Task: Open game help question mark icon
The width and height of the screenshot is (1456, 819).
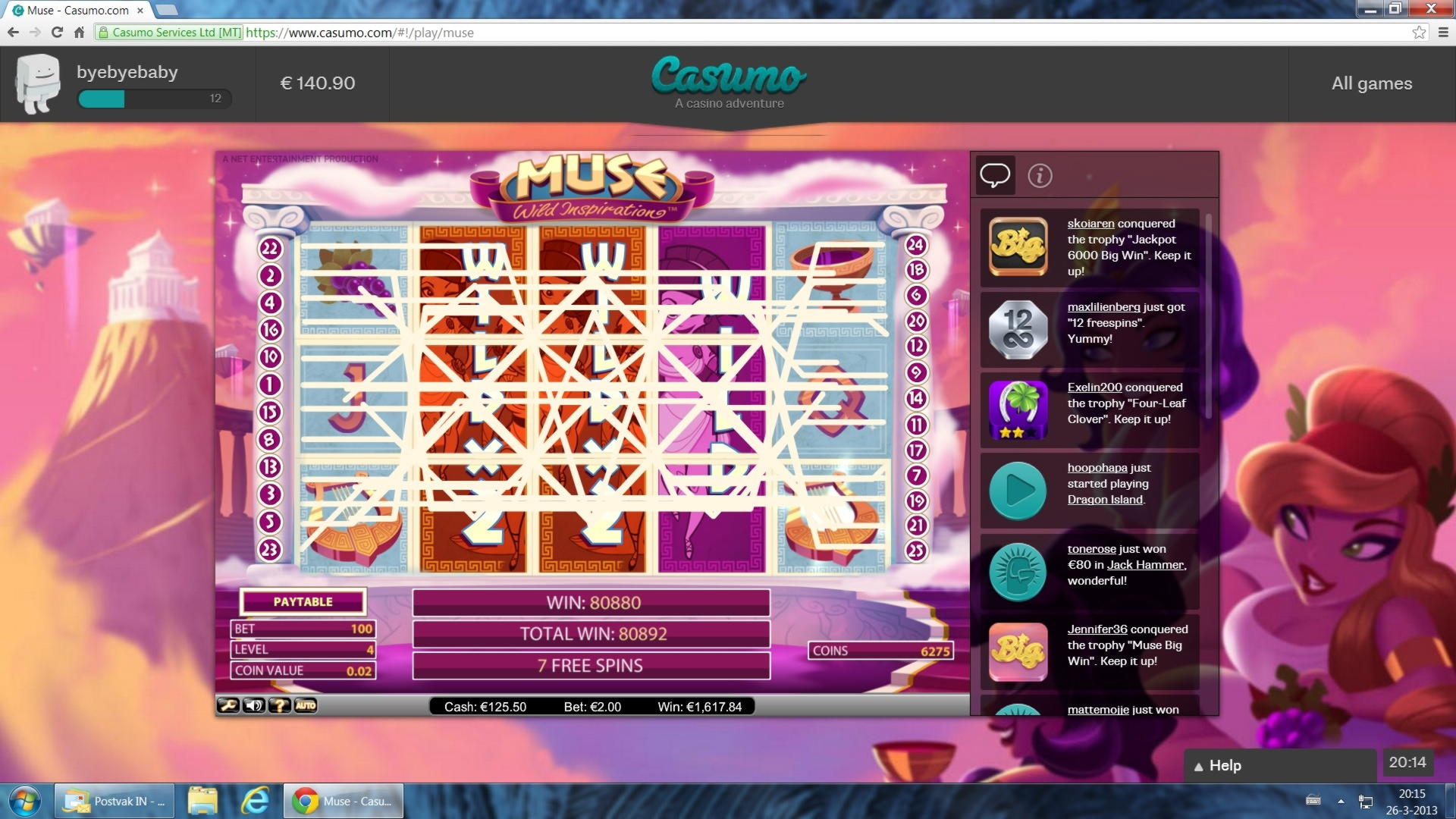Action: pos(280,706)
